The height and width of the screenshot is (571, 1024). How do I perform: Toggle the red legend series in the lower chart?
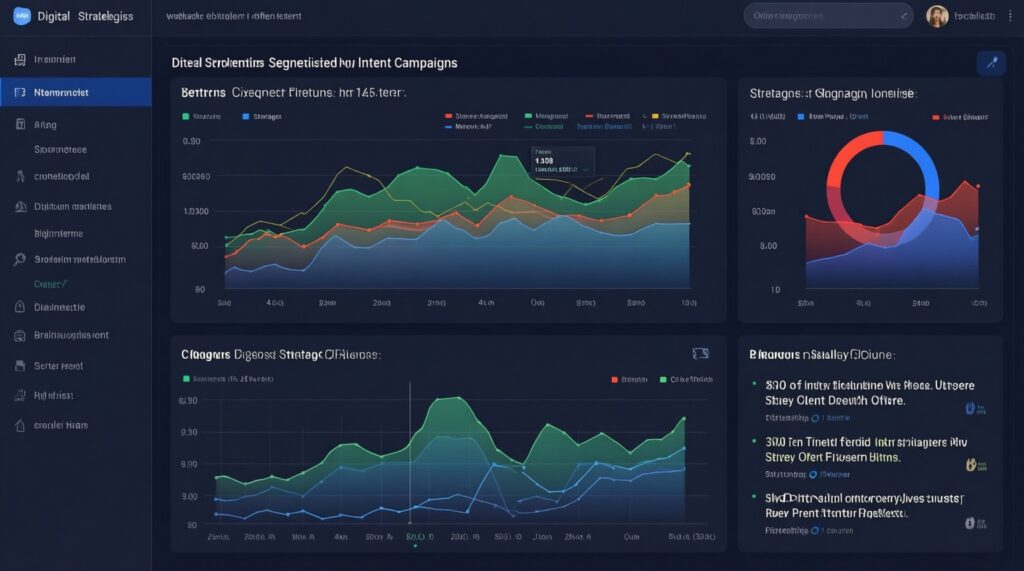coord(614,380)
